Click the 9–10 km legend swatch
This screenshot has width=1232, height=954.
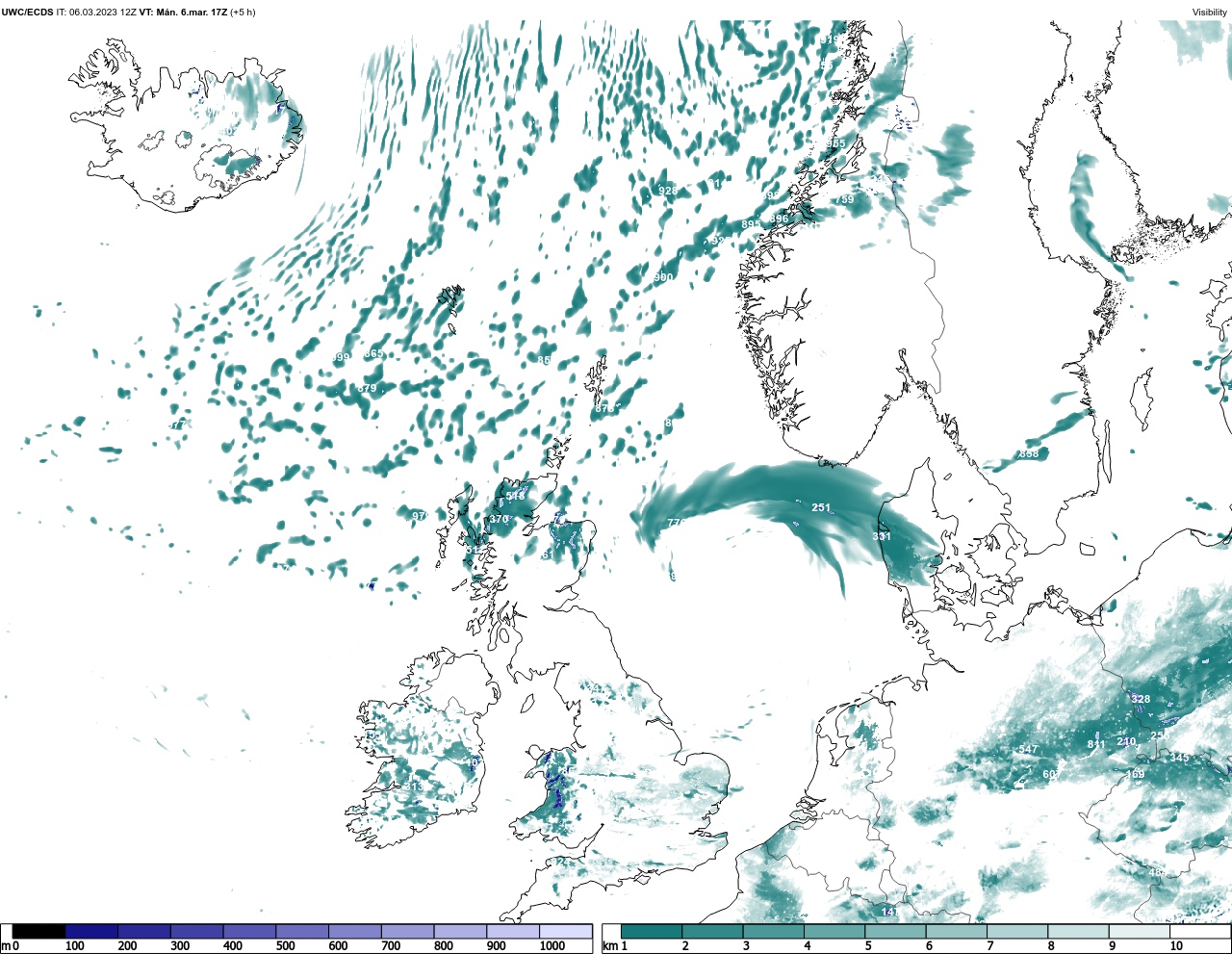[x=1140, y=931]
